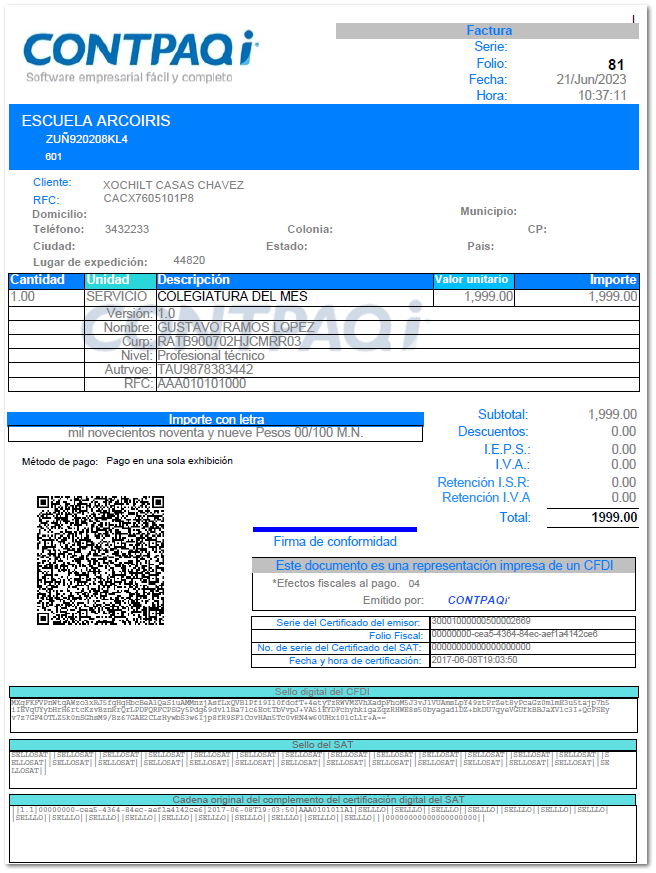
Task: Click the Retención I.V.A label
Action: [x=486, y=498]
